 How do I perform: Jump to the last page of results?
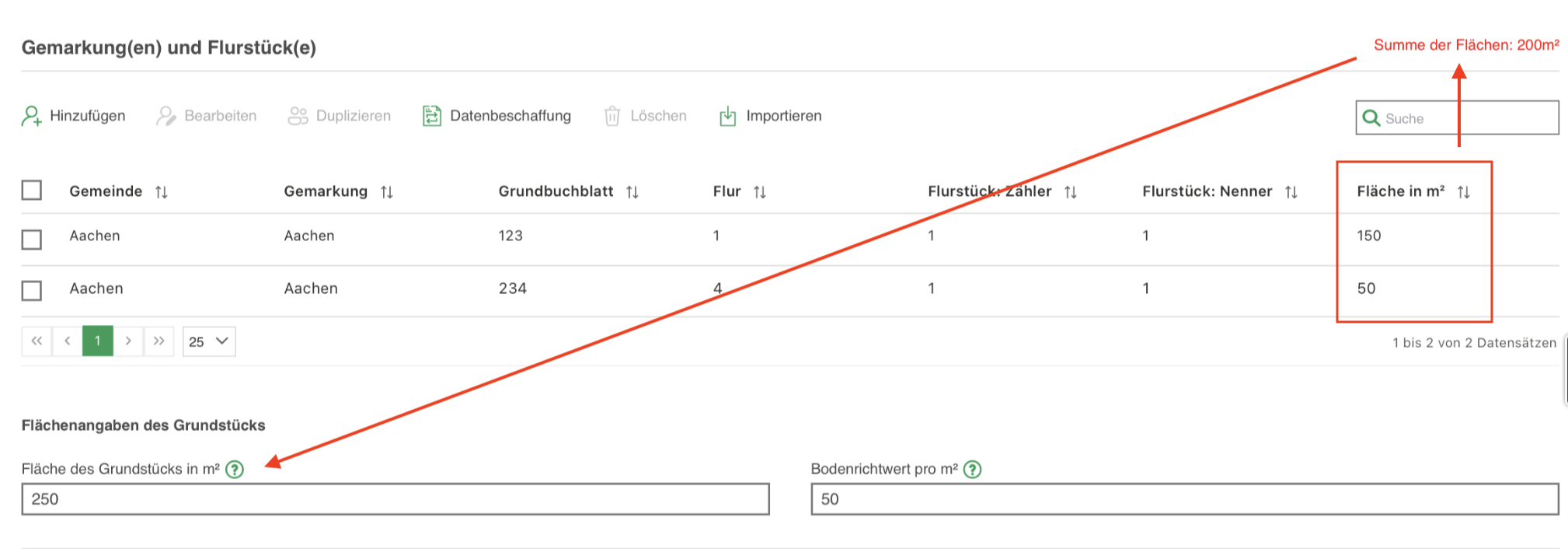[159, 341]
